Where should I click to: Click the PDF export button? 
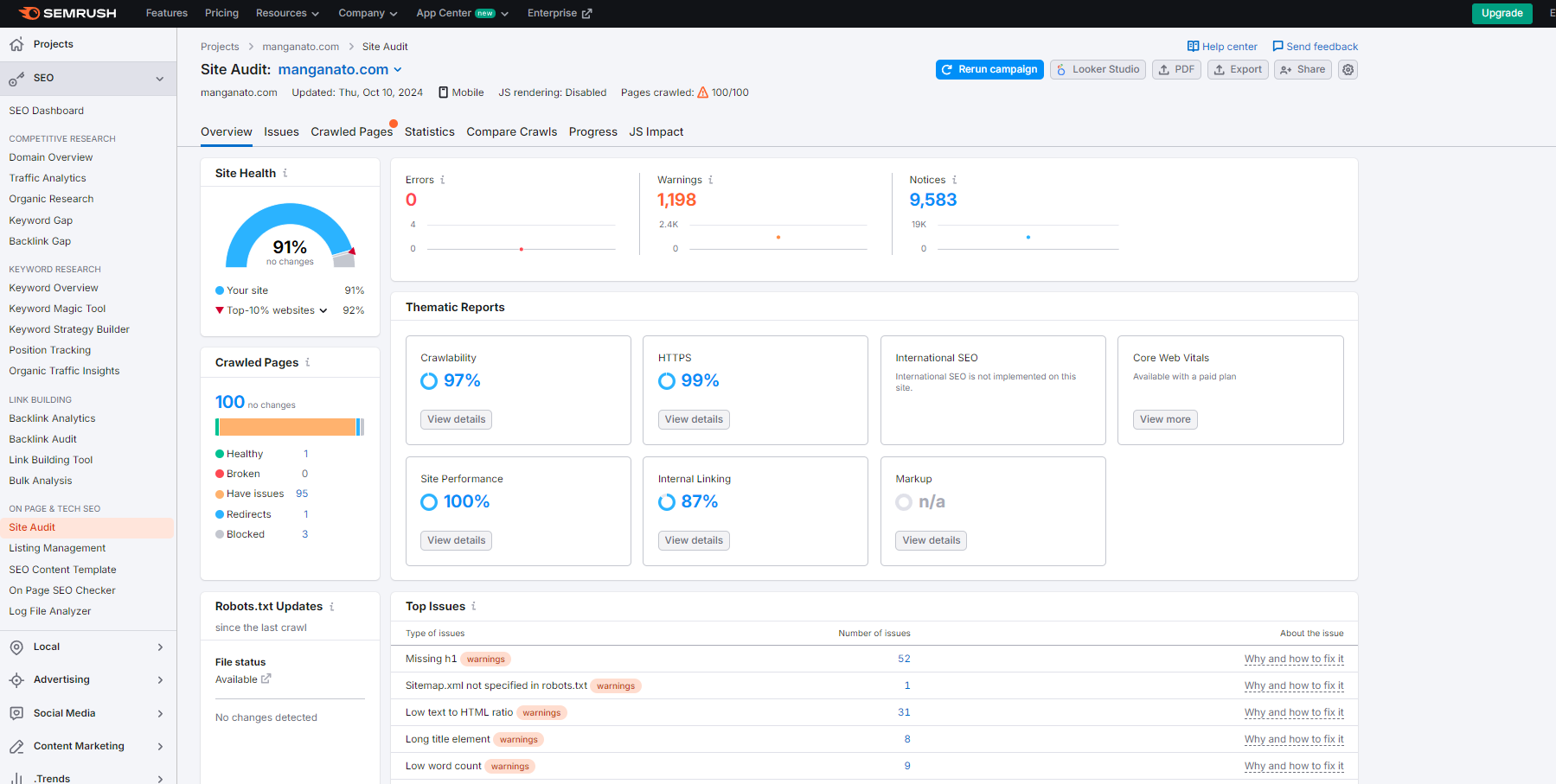(x=1176, y=69)
